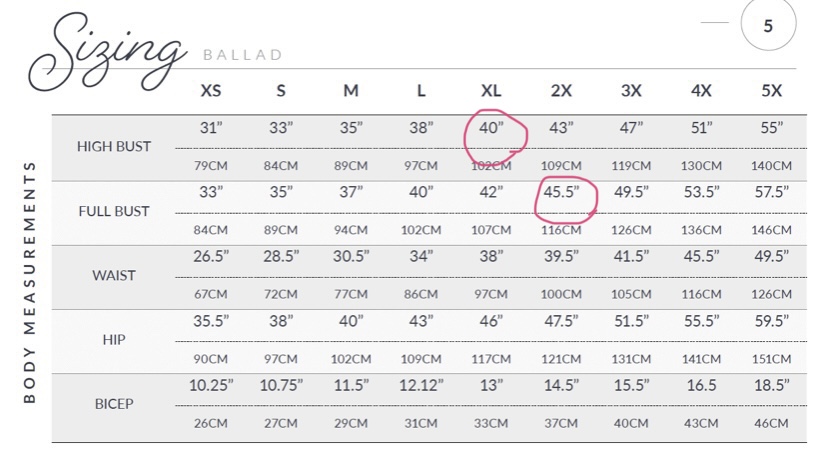Click the M size column header
The height and width of the screenshot is (452, 824).
tap(351, 90)
